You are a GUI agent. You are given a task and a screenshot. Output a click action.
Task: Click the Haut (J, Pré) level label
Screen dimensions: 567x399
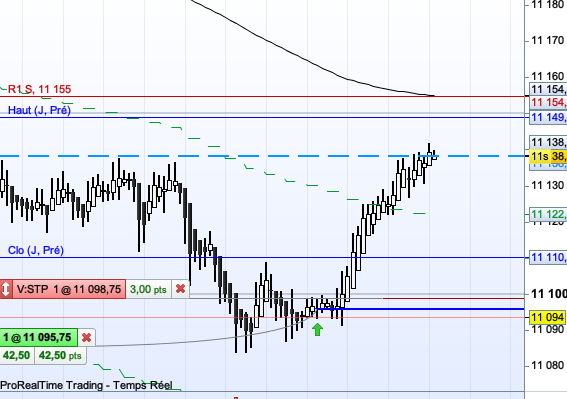click(x=39, y=110)
